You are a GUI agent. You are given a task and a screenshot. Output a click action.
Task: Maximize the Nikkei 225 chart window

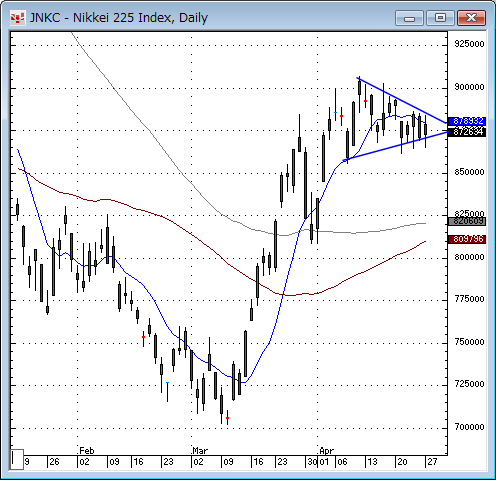tap(440, 18)
